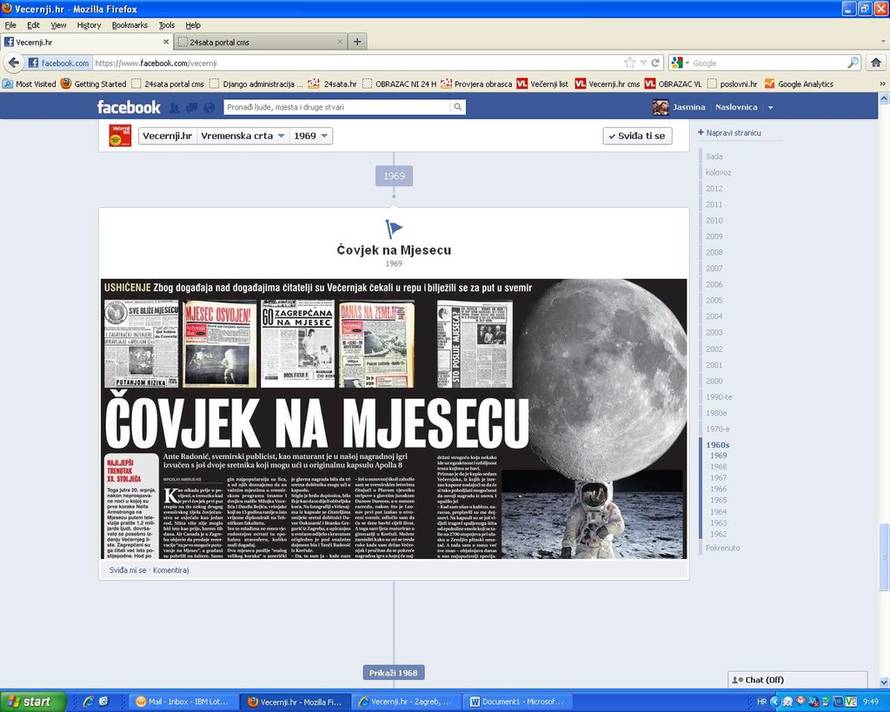Open the Bookmarks menu
Image resolution: width=890 pixels, height=712 pixels.
point(129,25)
